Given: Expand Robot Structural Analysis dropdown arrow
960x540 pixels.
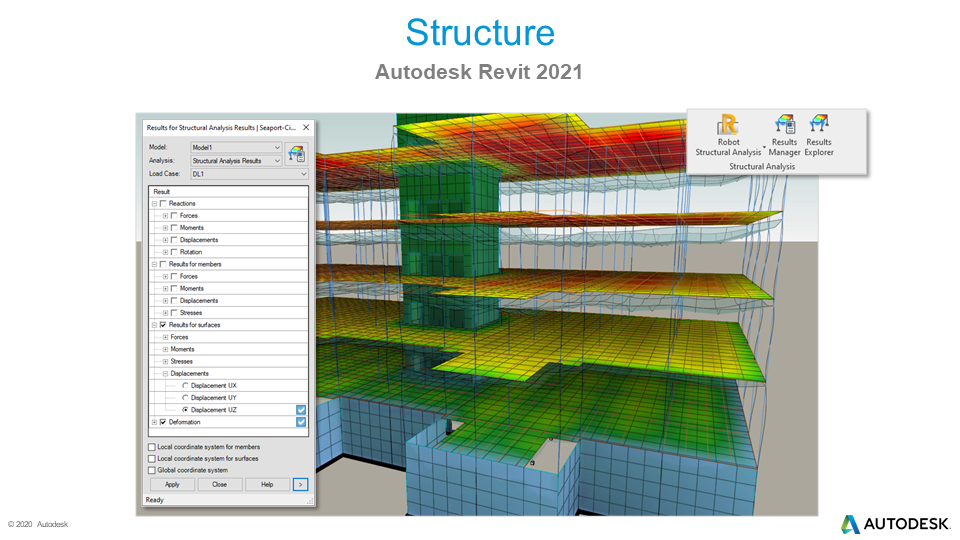Looking at the screenshot, I should pos(763,149).
